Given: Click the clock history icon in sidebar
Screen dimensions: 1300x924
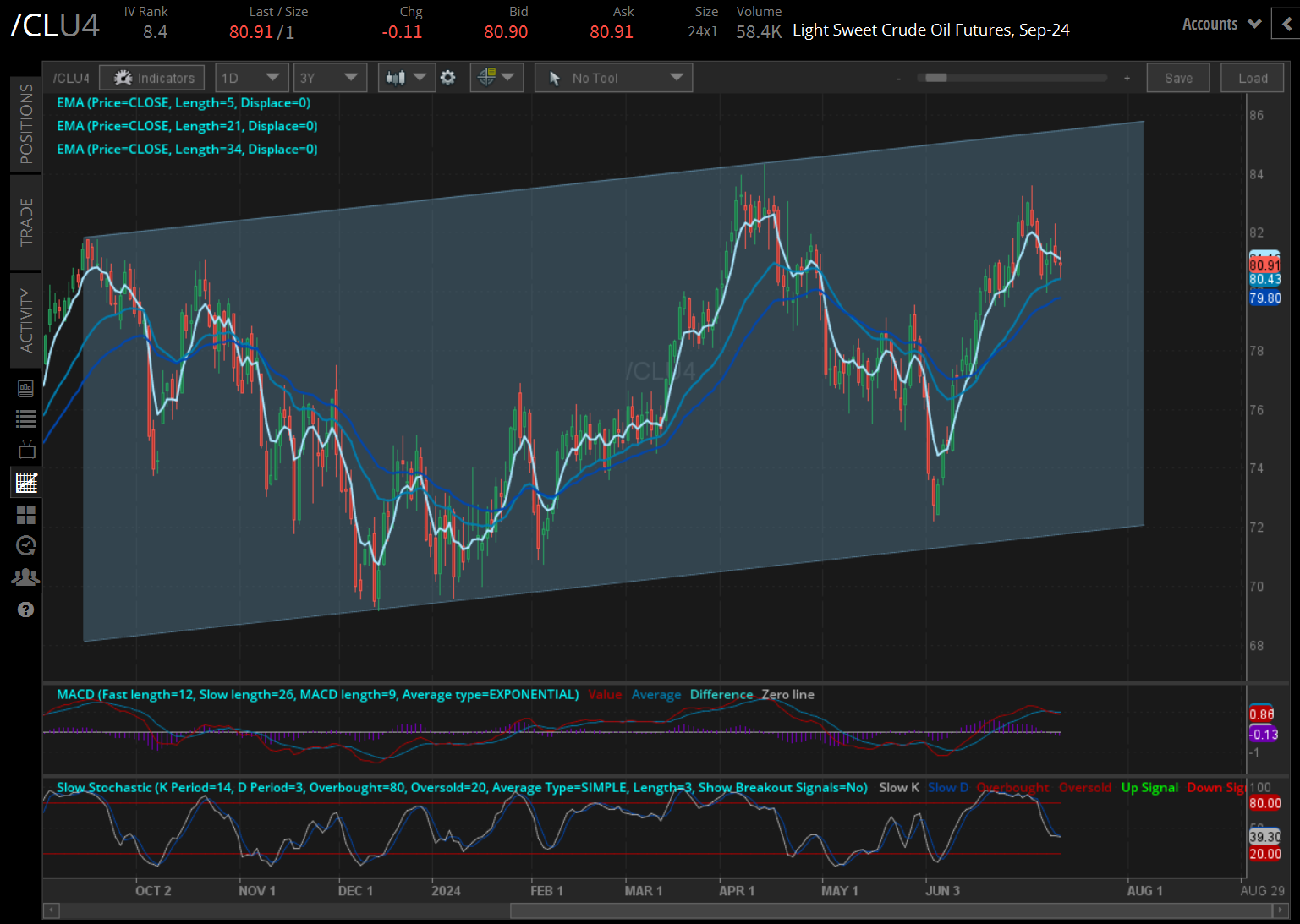Looking at the screenshot, I should 26,546.
